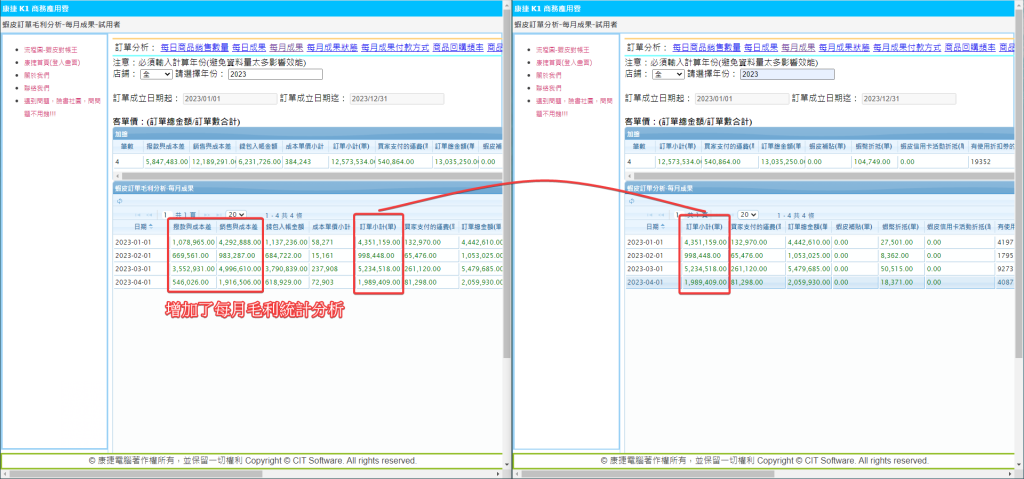
Task: Open rows-per-page dropdown in left grid
Action: 237,214
